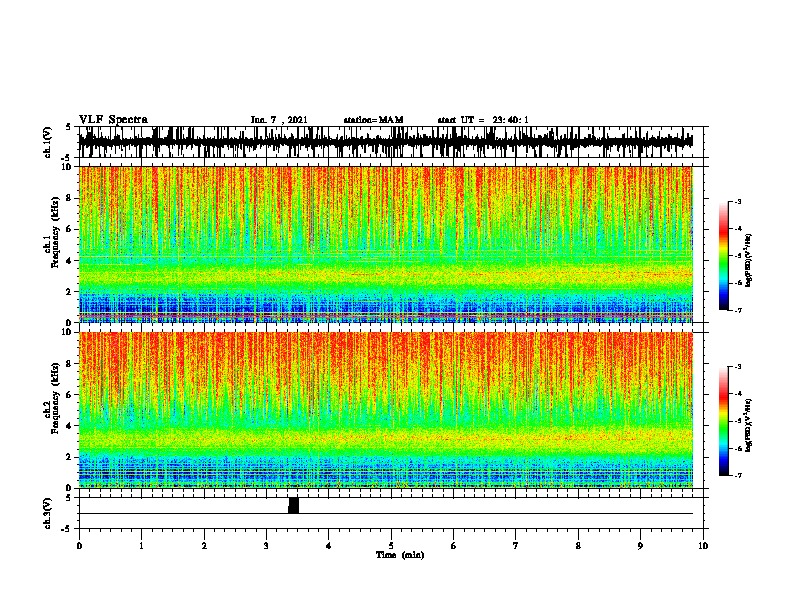Click time axis tick label "3"
792x612 pixels.
(266, 545)
